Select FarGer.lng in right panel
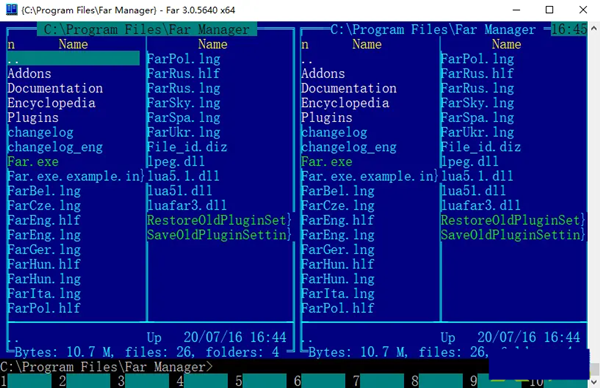Image resolution: width=600 pixels, height=388 pixels. tap(338, 249)
